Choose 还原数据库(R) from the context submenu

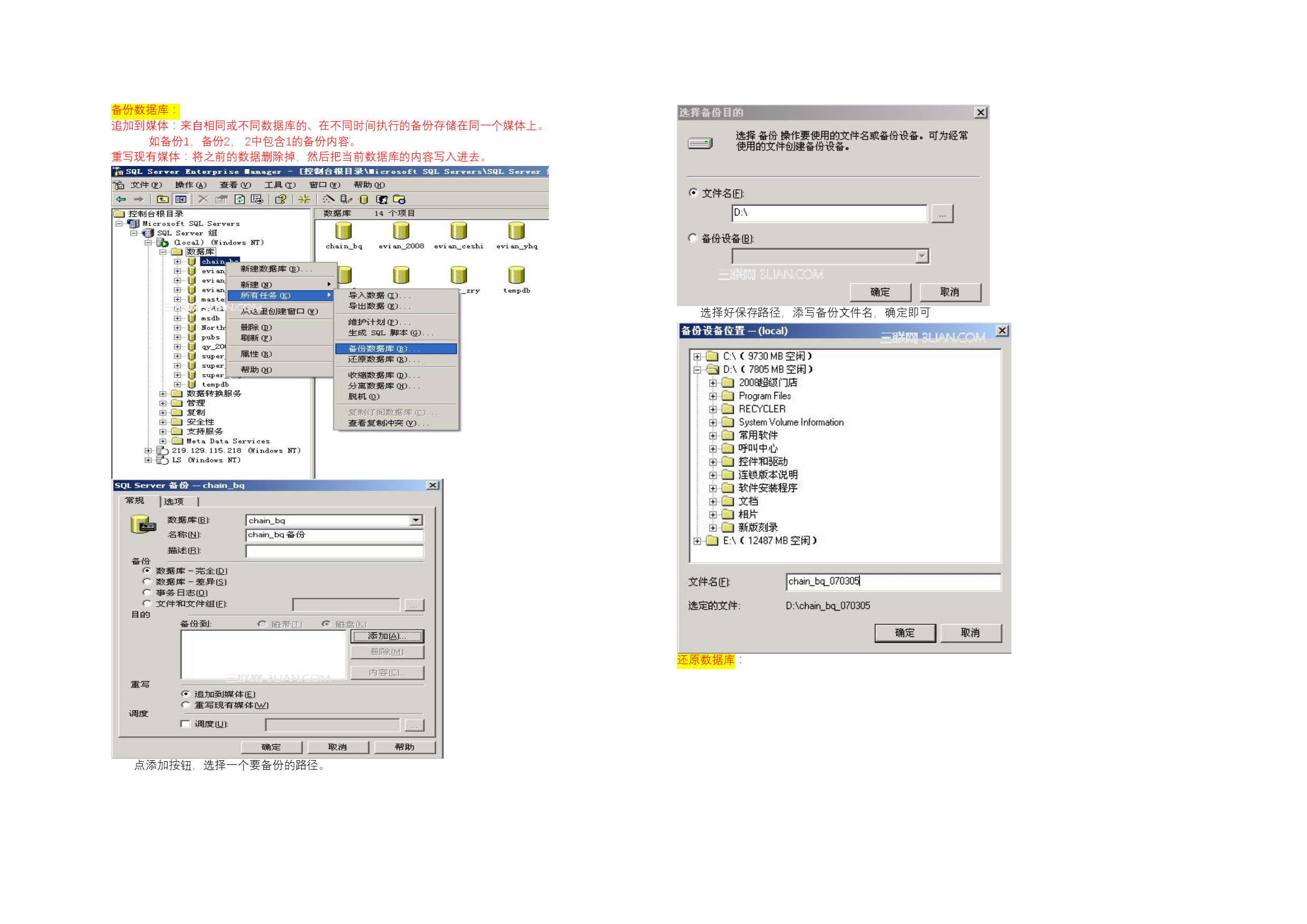tap(396, 359)
